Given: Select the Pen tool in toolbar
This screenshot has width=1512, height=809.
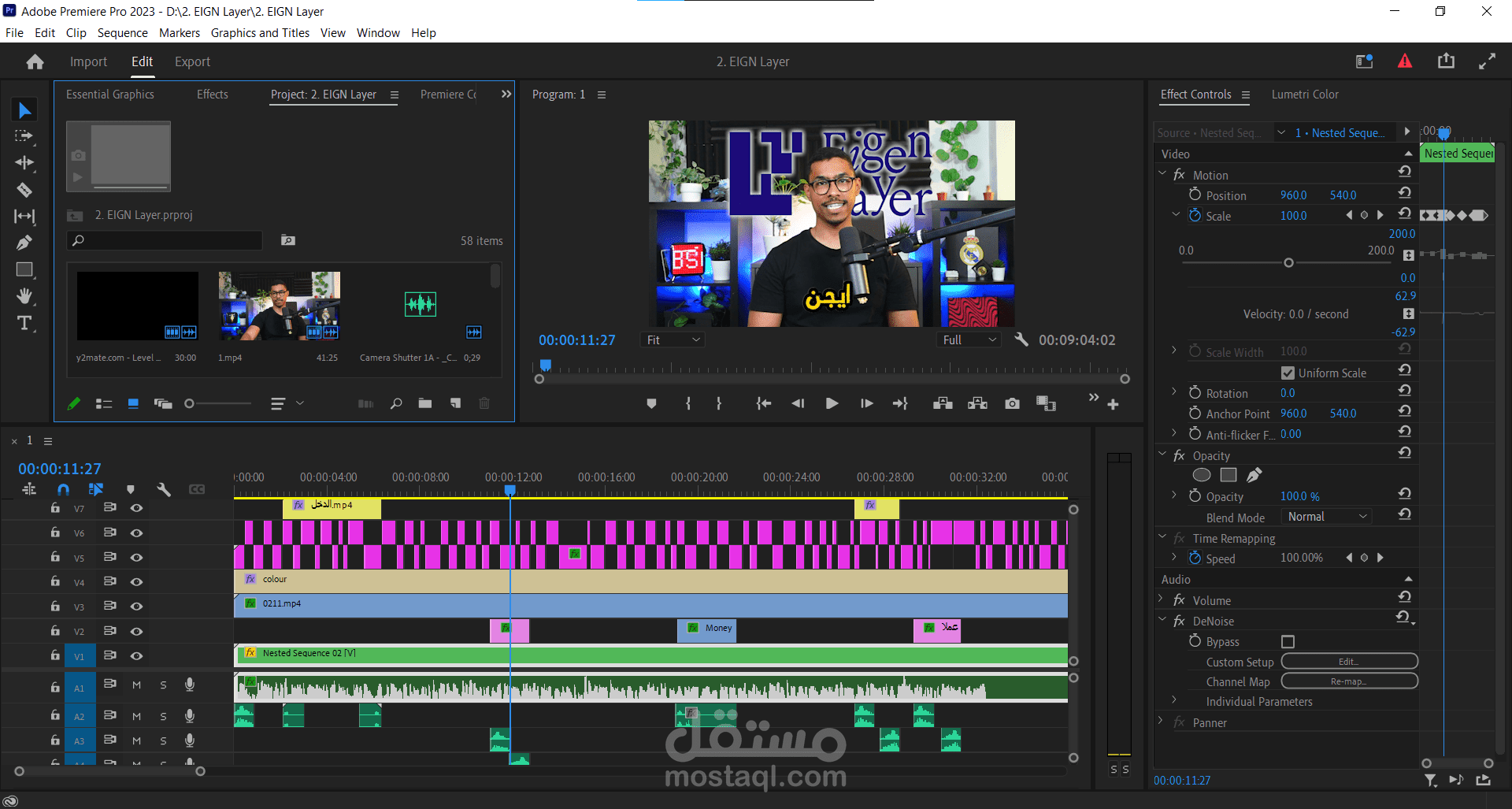Looking at the screenshot, I should pos(24,243).
